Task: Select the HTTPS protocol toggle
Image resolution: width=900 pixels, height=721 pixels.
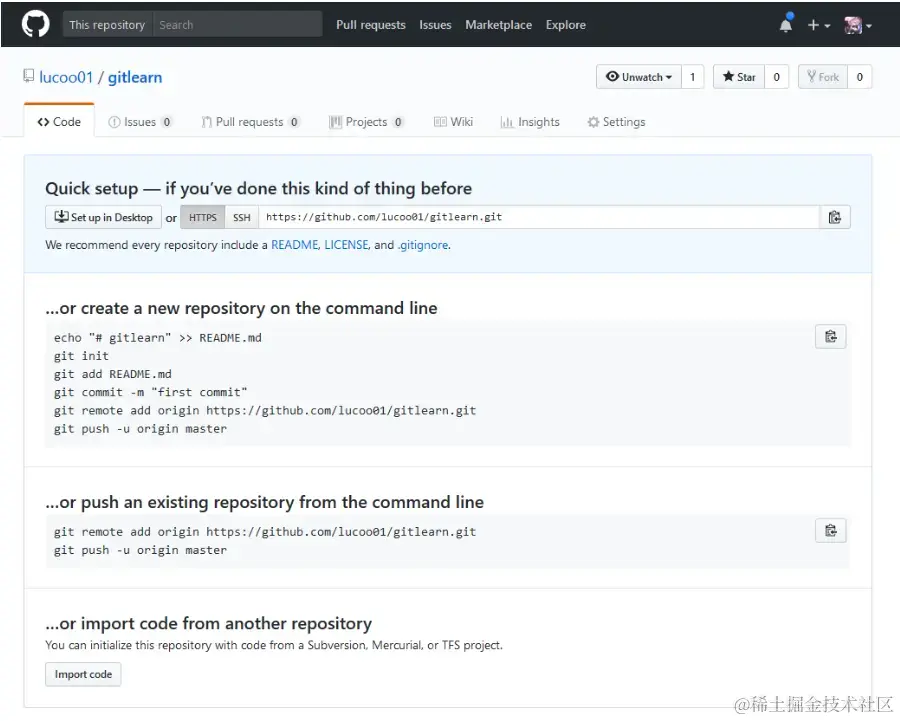Action: coord(203,217)
